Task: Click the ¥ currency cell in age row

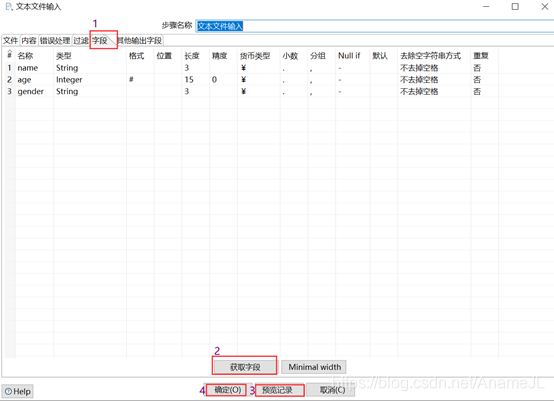Action: pos(243,80)
